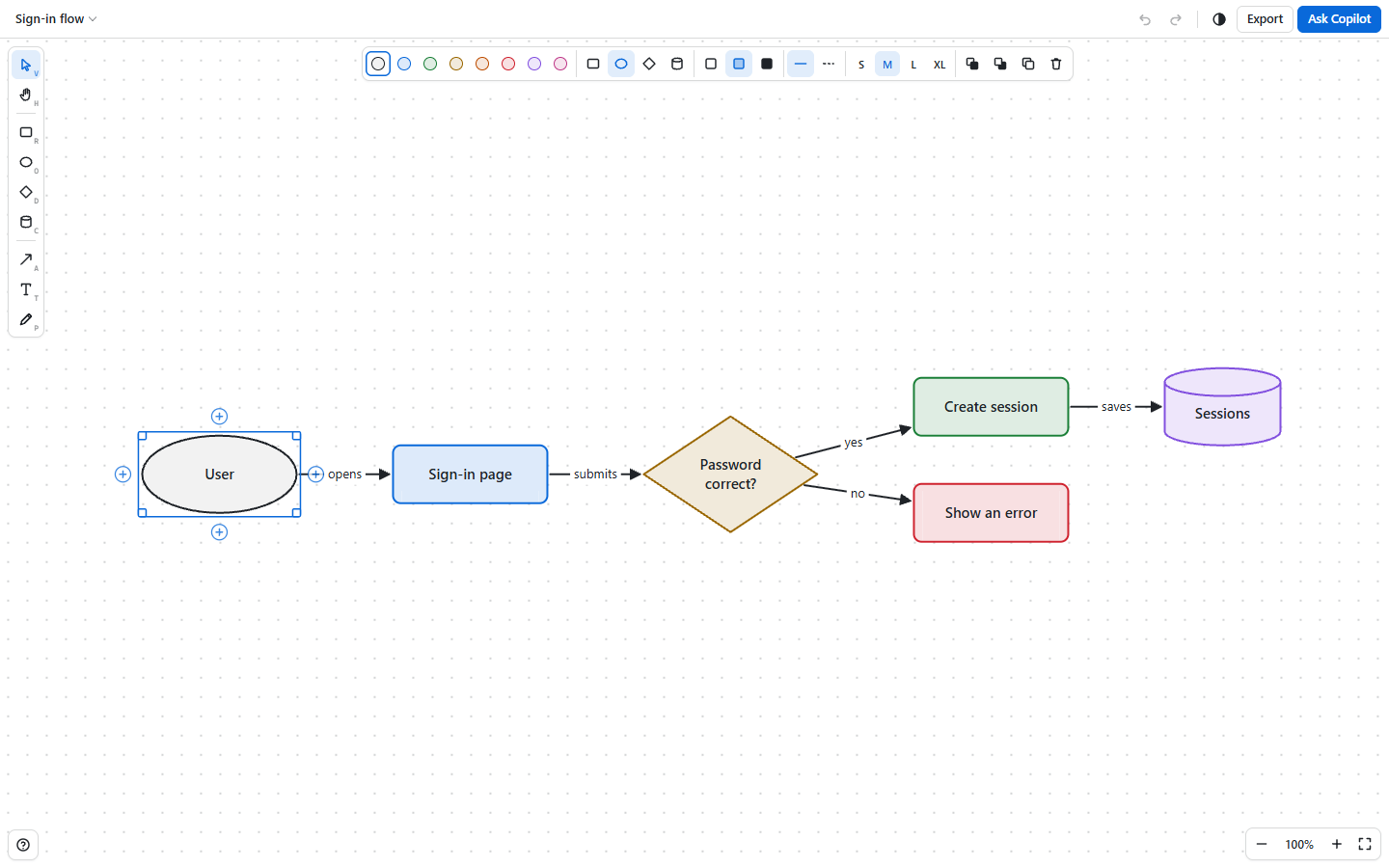1389x868 pixels.
Task: Zoom in with plus button
Action: (1337, 844)
